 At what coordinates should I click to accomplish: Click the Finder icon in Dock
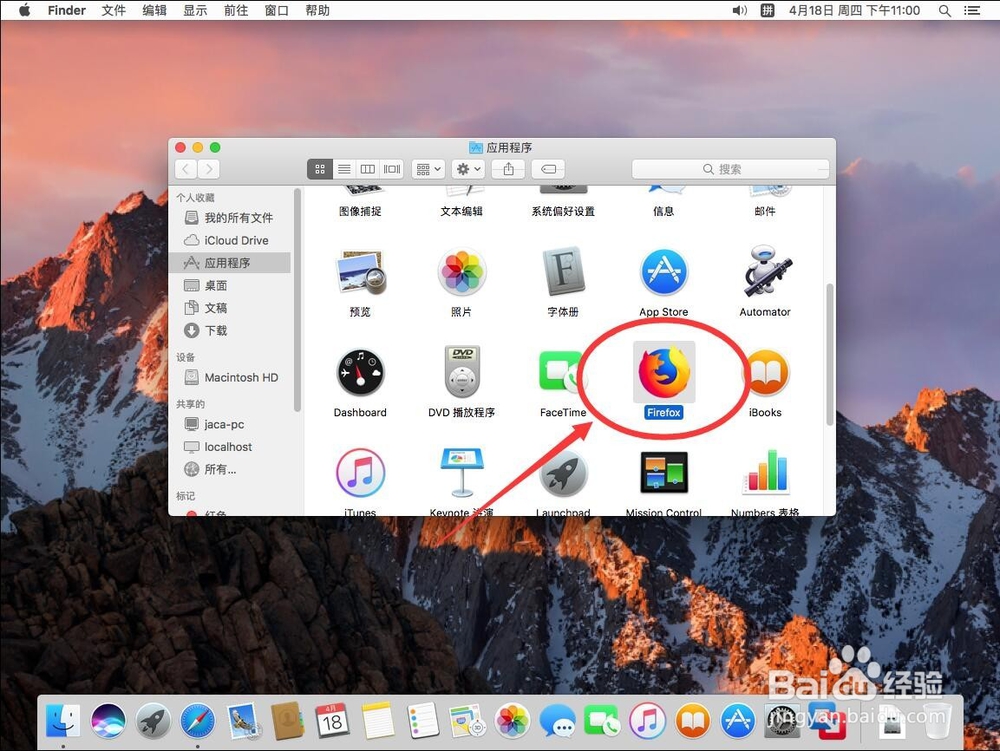pos(63,721)
